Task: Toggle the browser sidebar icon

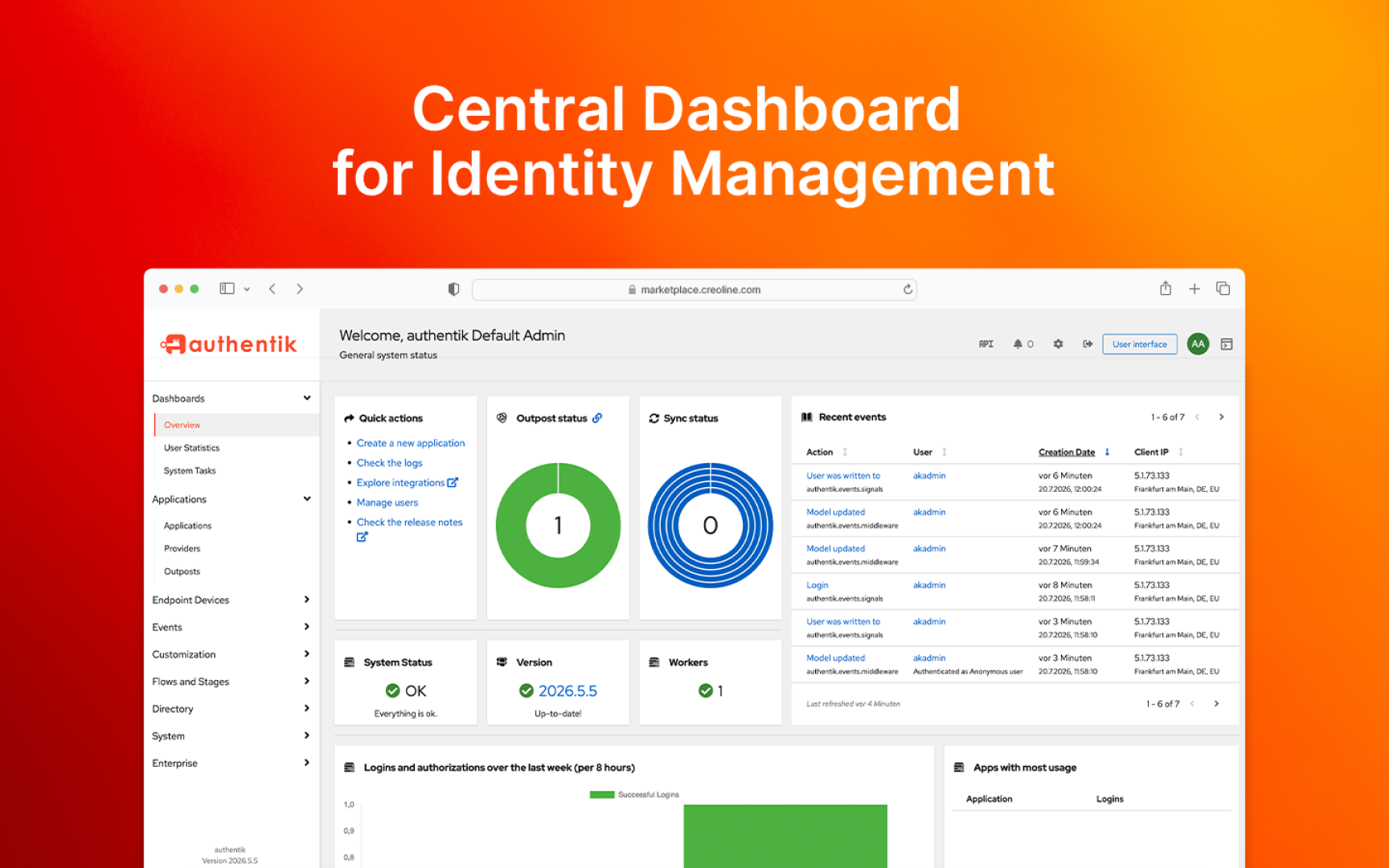Action: (227, 289)
